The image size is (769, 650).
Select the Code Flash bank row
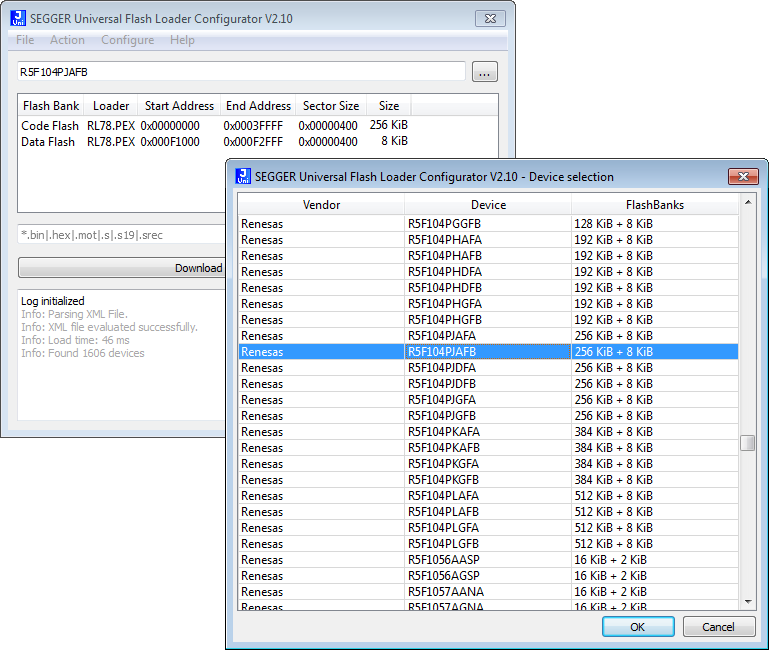tap(214, 126)
